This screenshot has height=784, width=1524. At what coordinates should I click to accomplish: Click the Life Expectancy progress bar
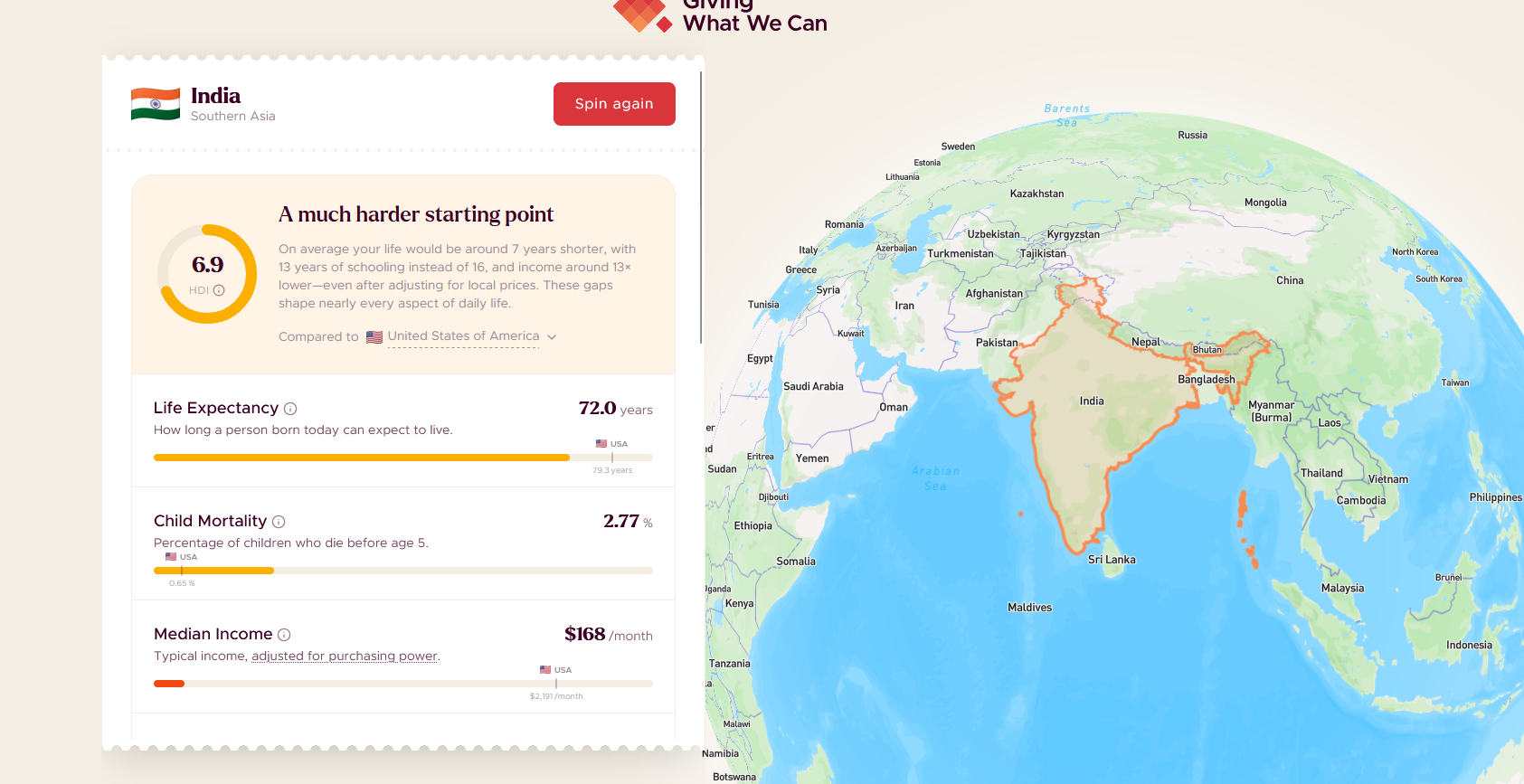click(402, 458)
